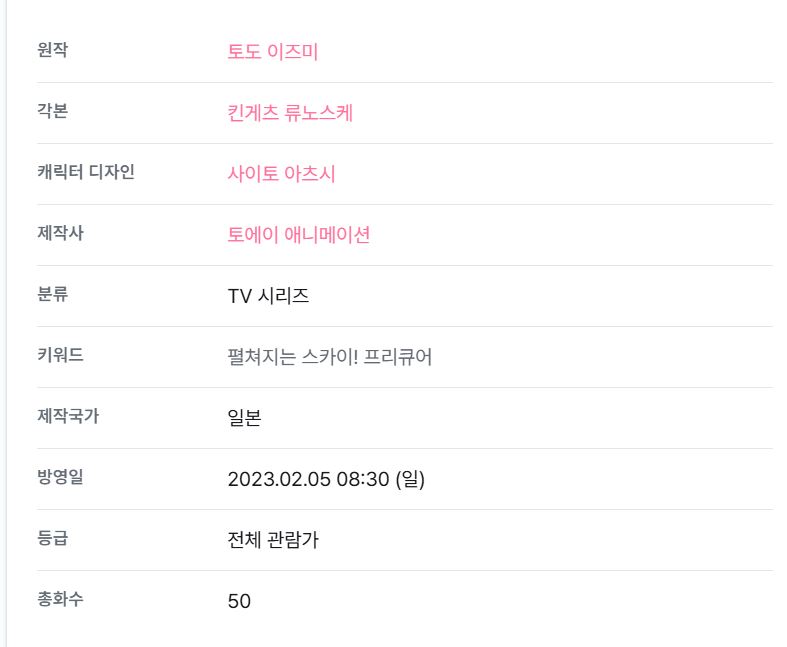787x647 pixels.
Task: Select the 캐릭터 디자인 label
Action: pos(86,172)
